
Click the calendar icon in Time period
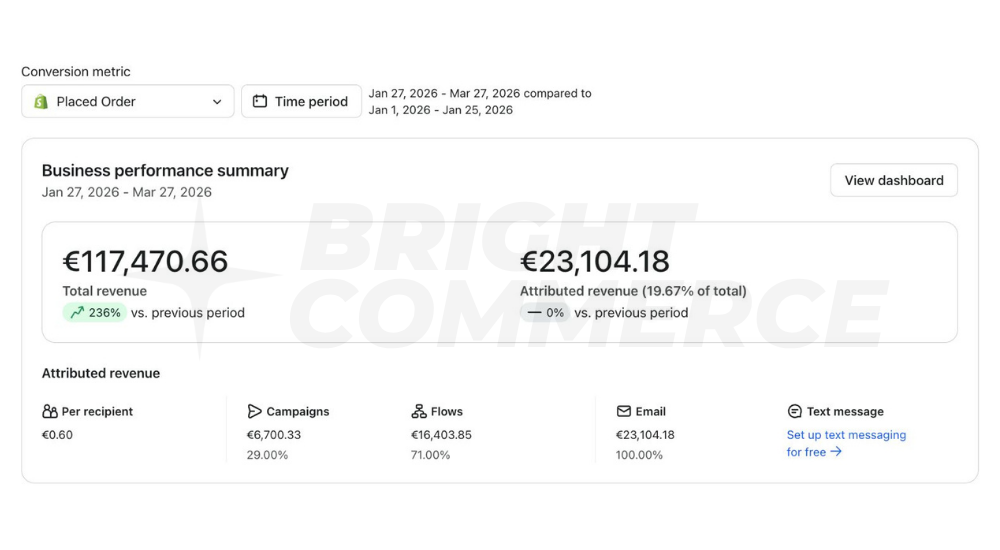point(260,101)
